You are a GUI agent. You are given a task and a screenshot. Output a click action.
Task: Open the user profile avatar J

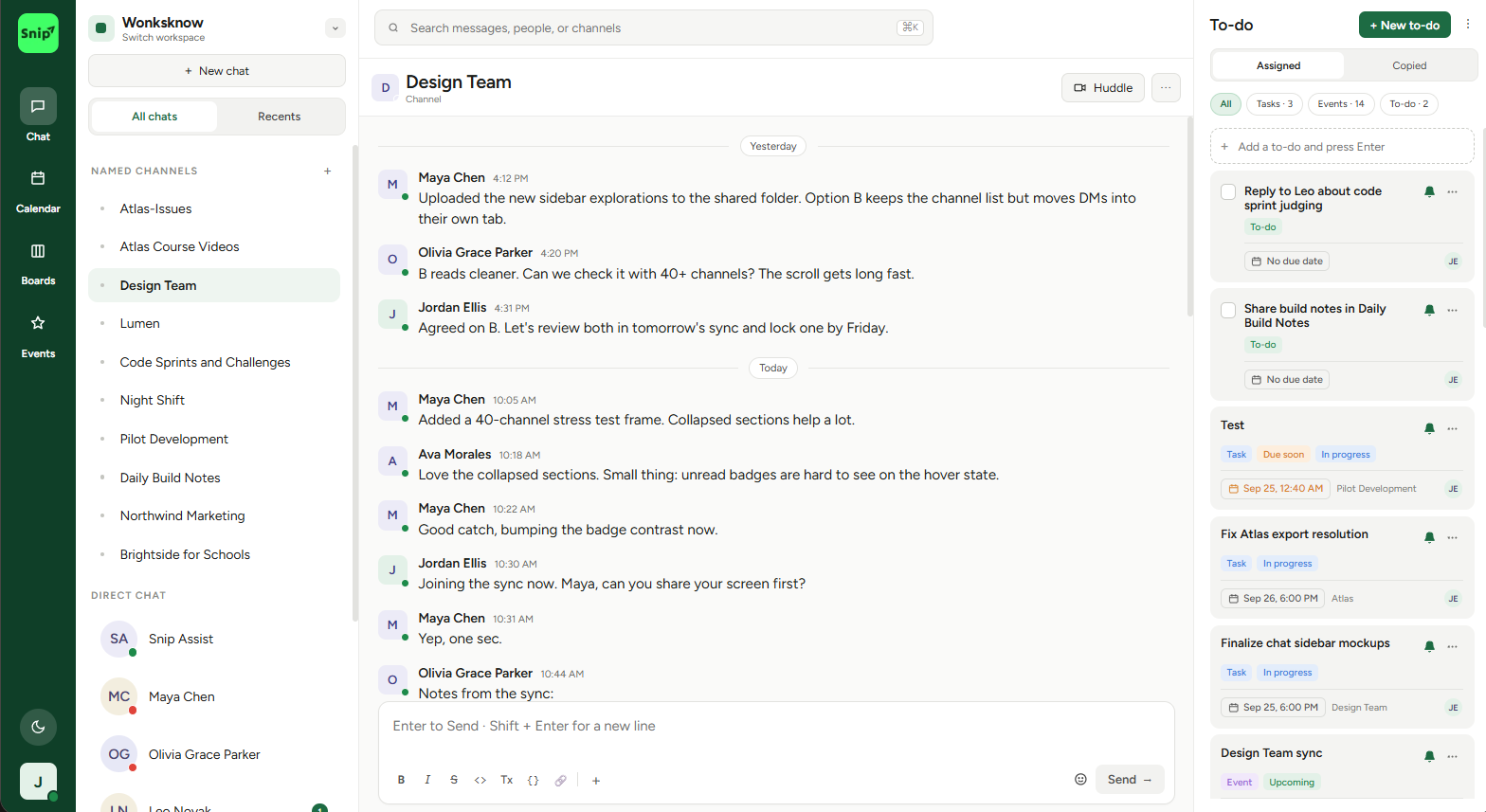point(38,782)
